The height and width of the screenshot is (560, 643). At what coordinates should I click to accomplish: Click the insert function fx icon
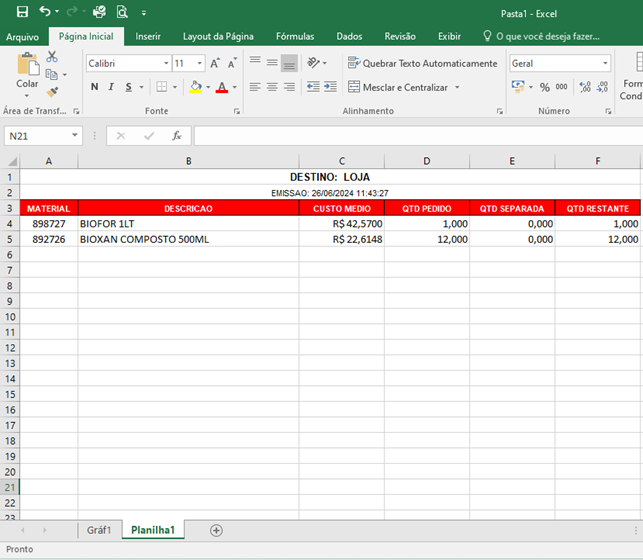point(177,136)
